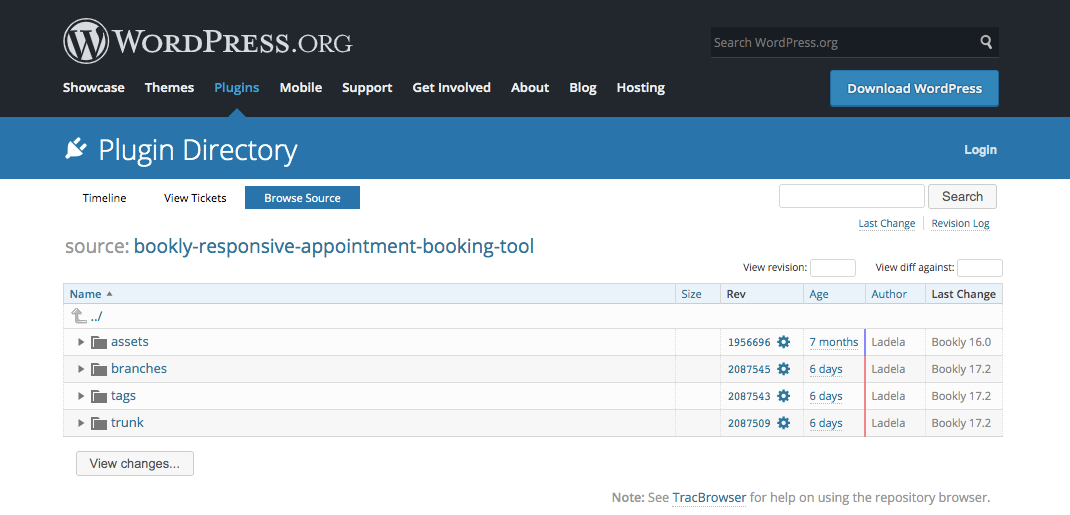Open the Support menu item
1070x515 pixels.
coord(367,87)
